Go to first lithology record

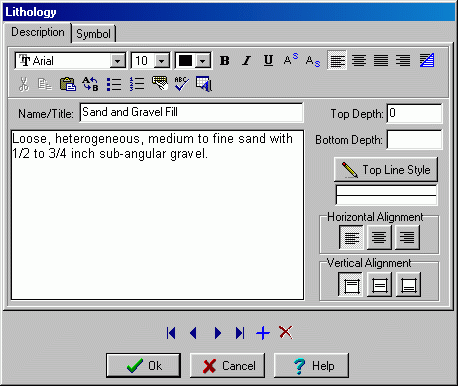point(171,333)
